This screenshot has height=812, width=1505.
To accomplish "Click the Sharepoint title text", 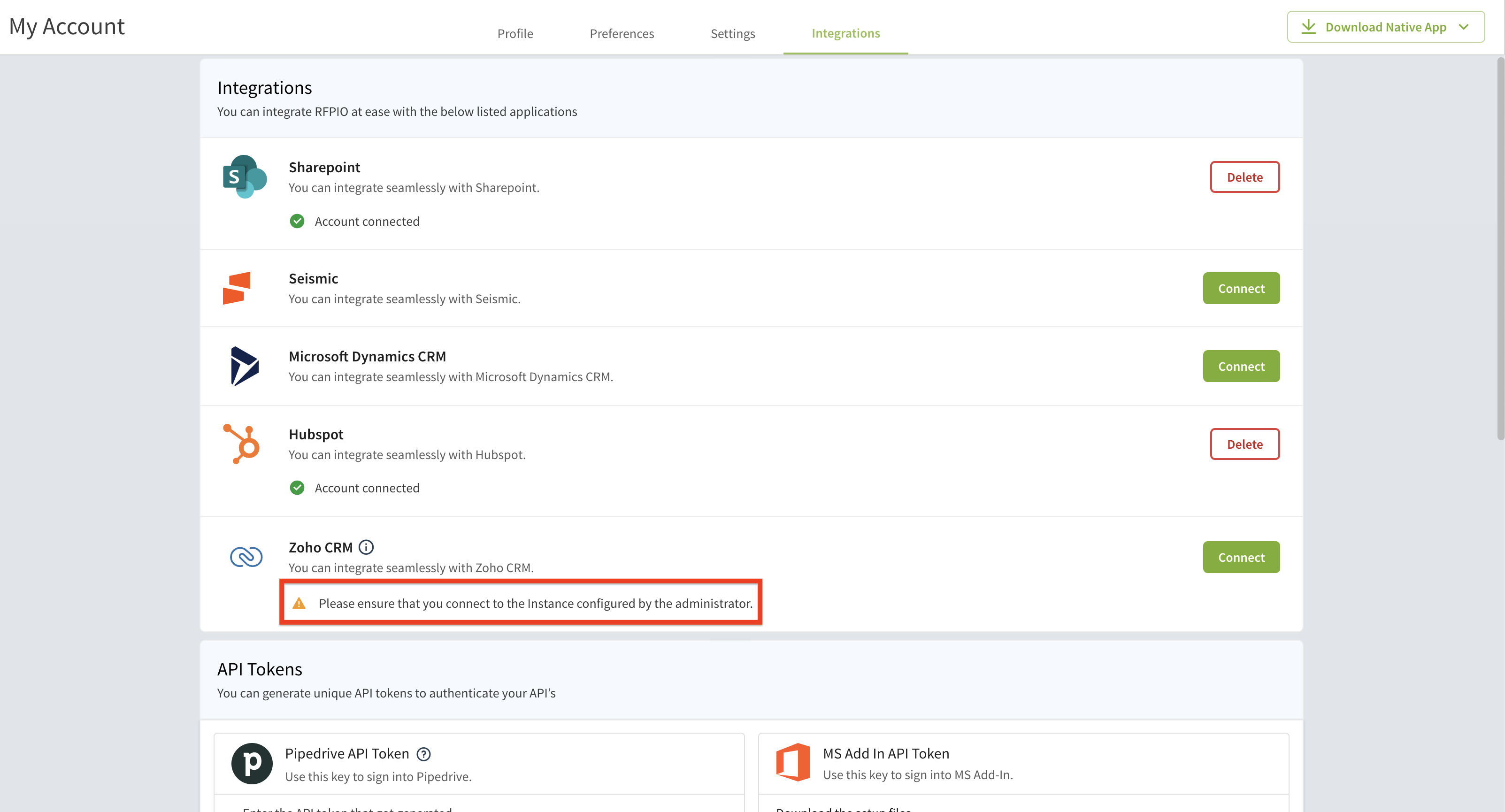I will click(x=324, y=168).
